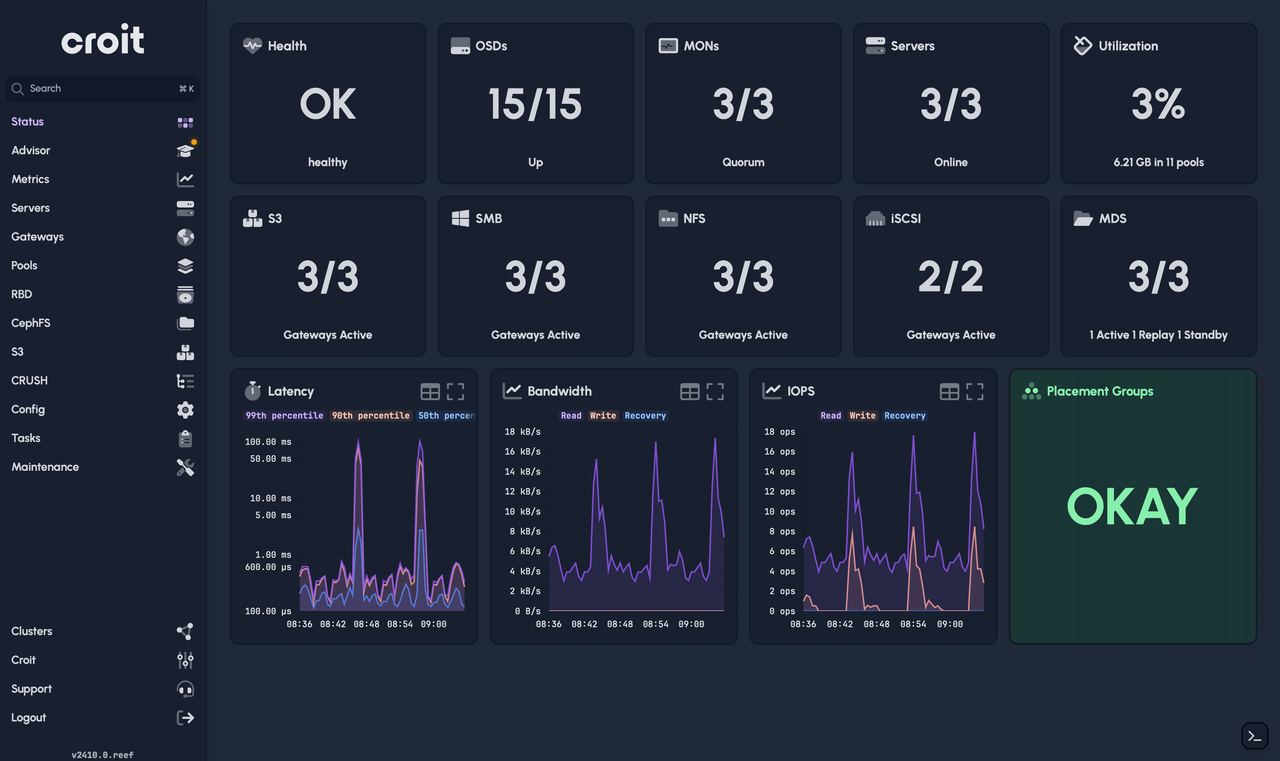1280x761 pixels.
Task: Open the Placement Groups OKAY panel
Action: coord(1133,507)
